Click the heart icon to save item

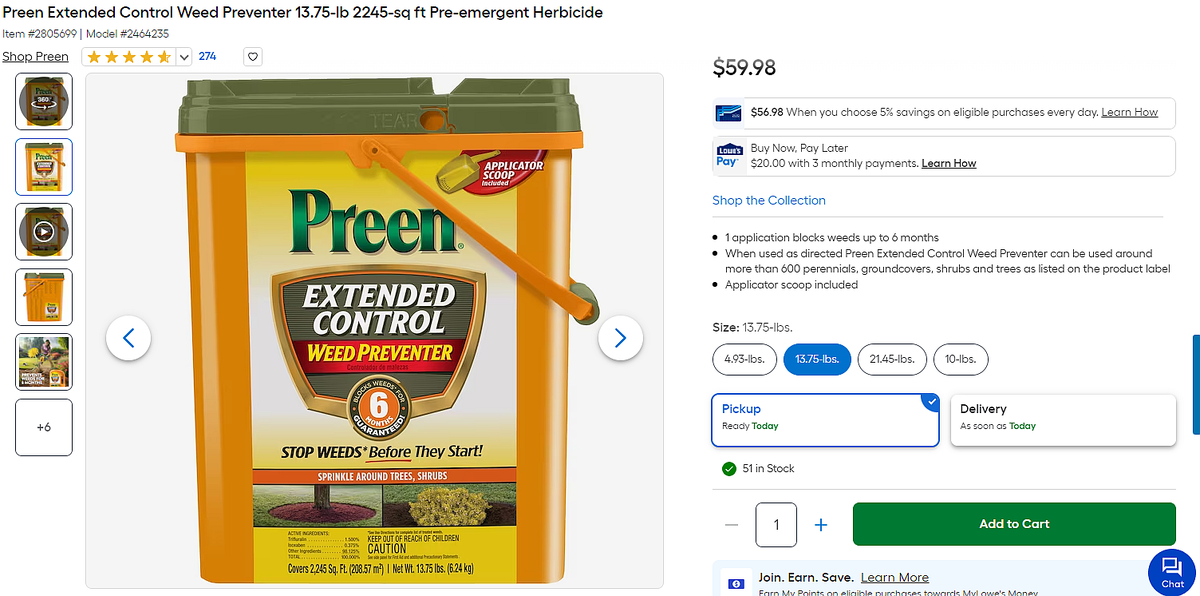[x=253, y=57]
